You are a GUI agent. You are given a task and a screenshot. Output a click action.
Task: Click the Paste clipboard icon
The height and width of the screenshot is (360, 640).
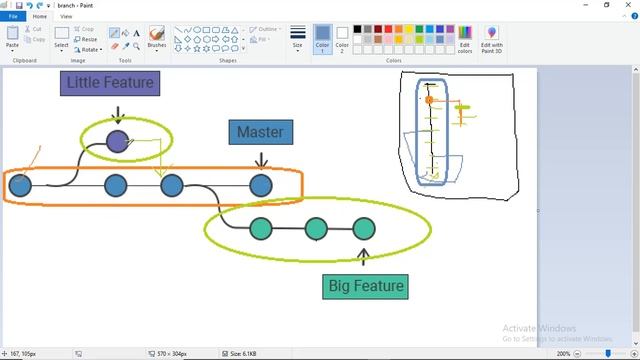coord(12,33)
